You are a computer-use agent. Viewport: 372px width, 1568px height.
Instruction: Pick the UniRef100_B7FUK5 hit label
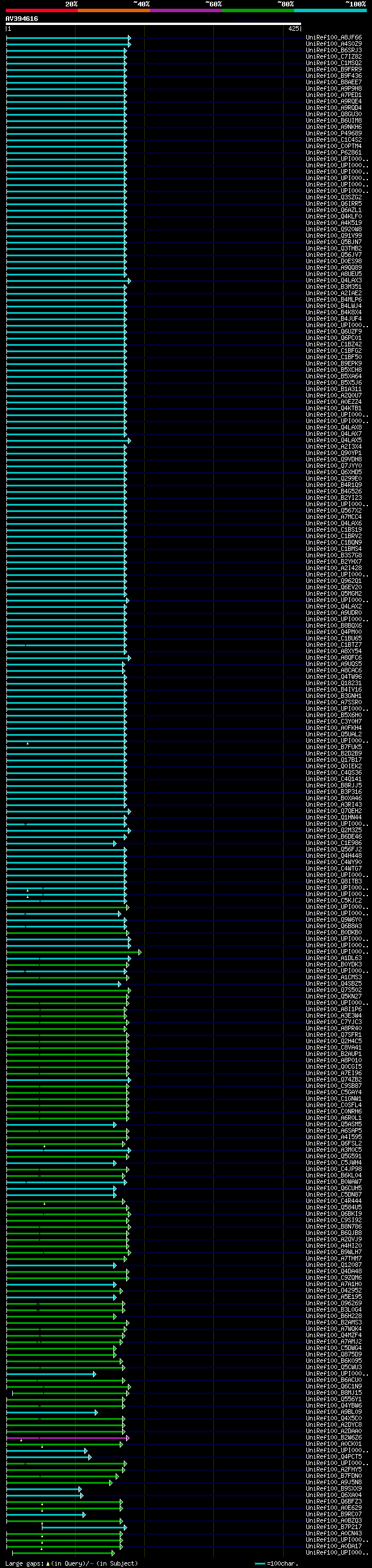334,747
